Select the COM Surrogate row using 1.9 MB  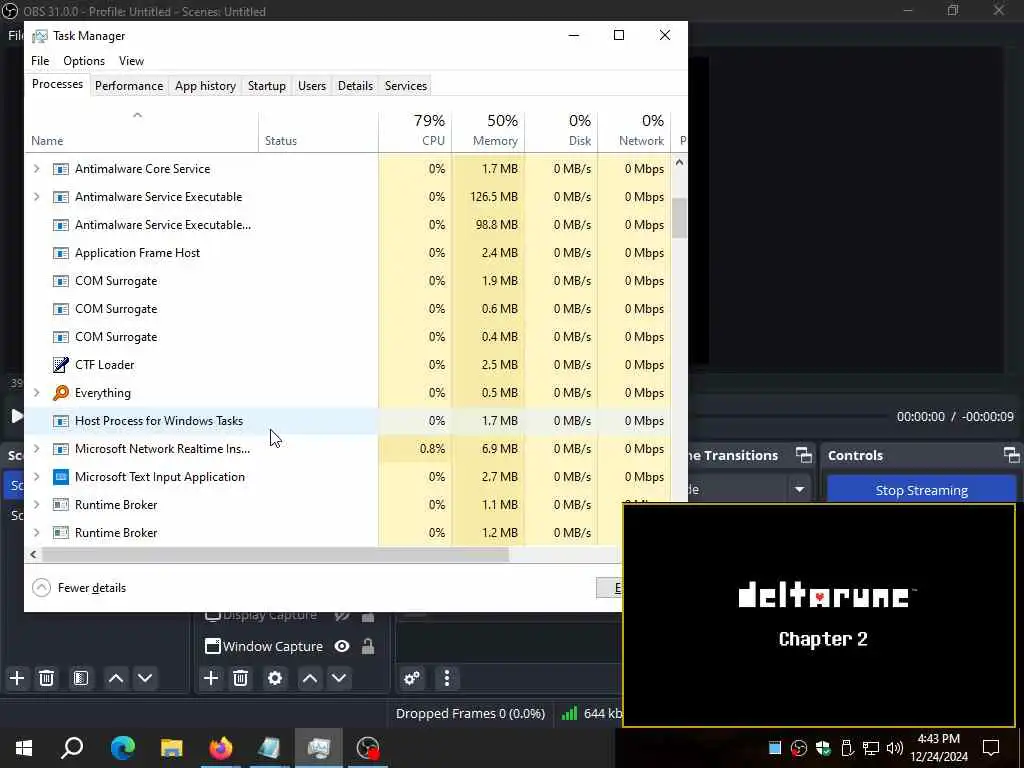[347, 281]
